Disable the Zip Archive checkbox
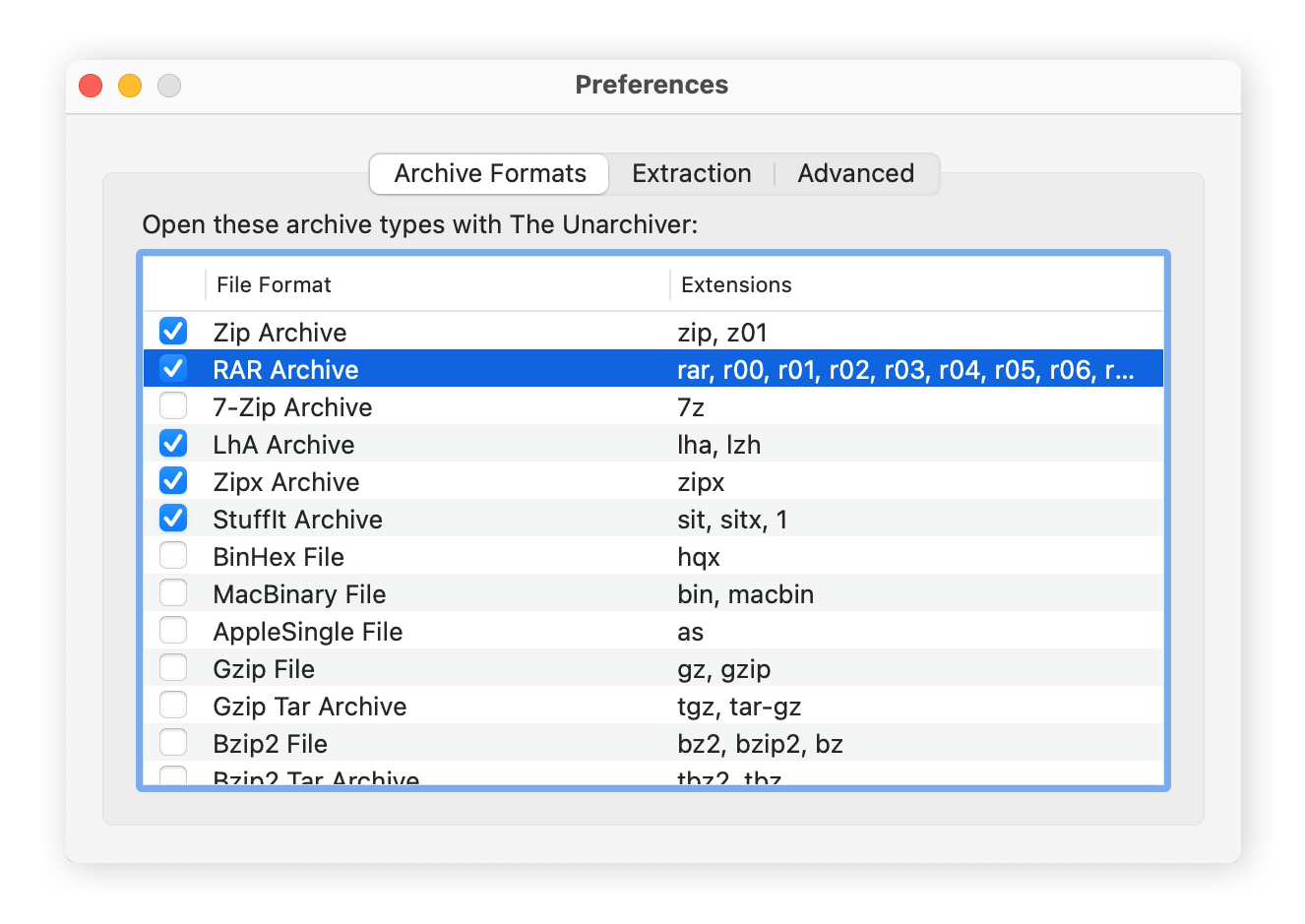1305x924 pixels. [x=173, y=332]
